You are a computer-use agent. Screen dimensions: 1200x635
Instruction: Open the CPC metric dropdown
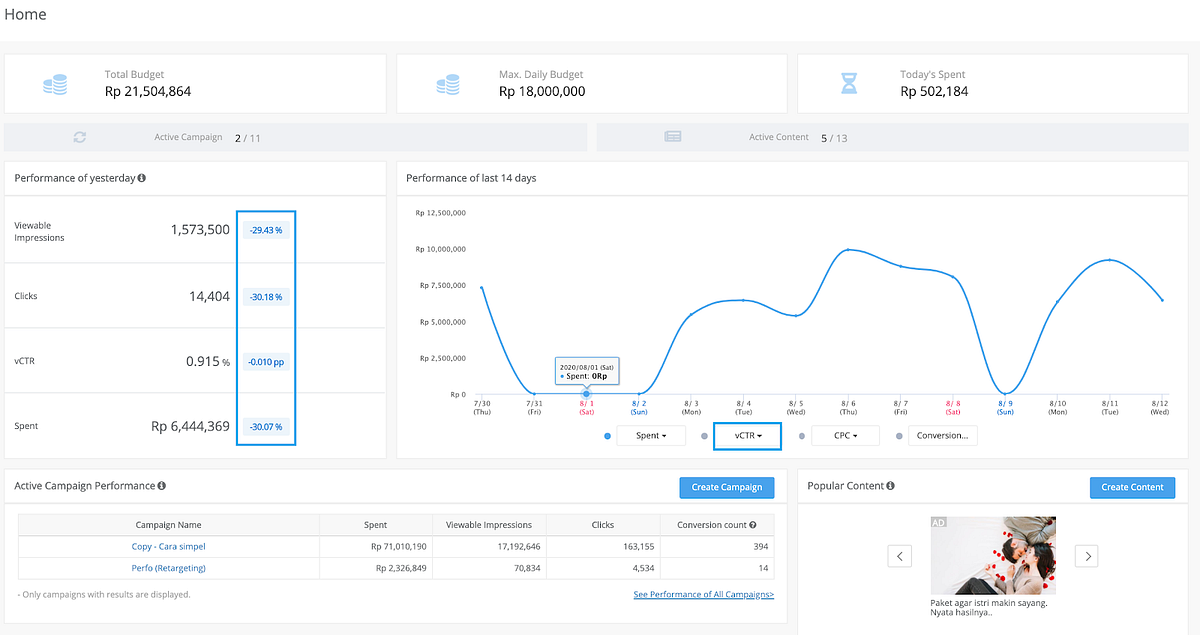[x=845, y=435]
